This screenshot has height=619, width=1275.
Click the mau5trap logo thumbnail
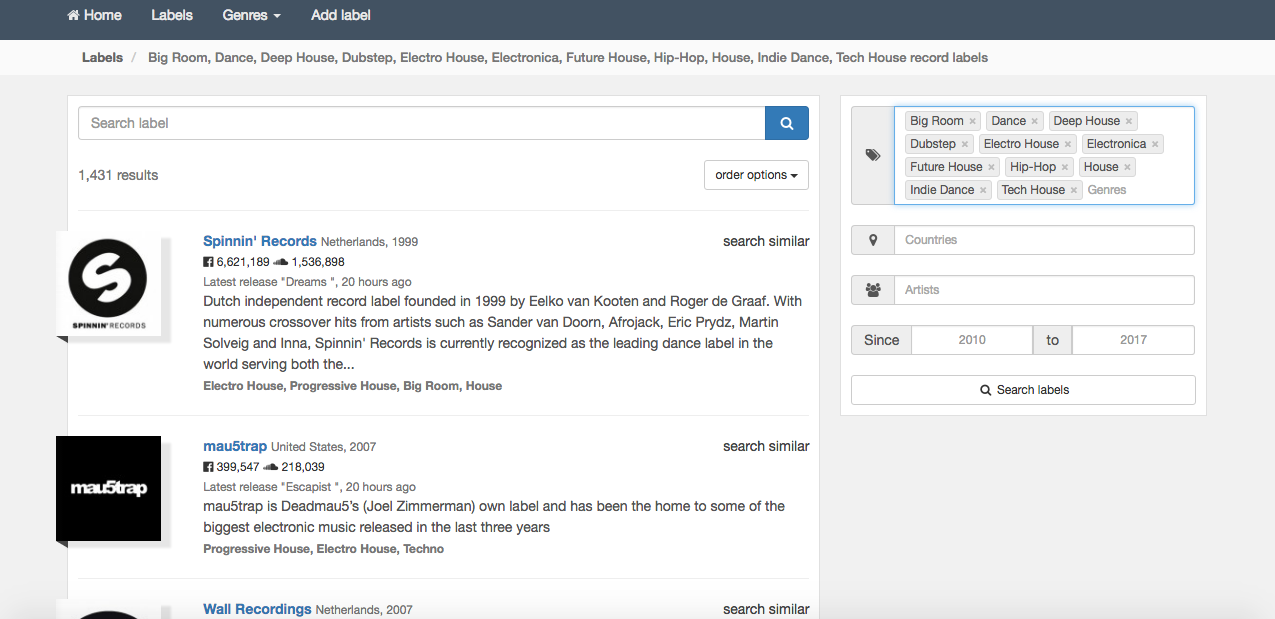click(109, 488)
